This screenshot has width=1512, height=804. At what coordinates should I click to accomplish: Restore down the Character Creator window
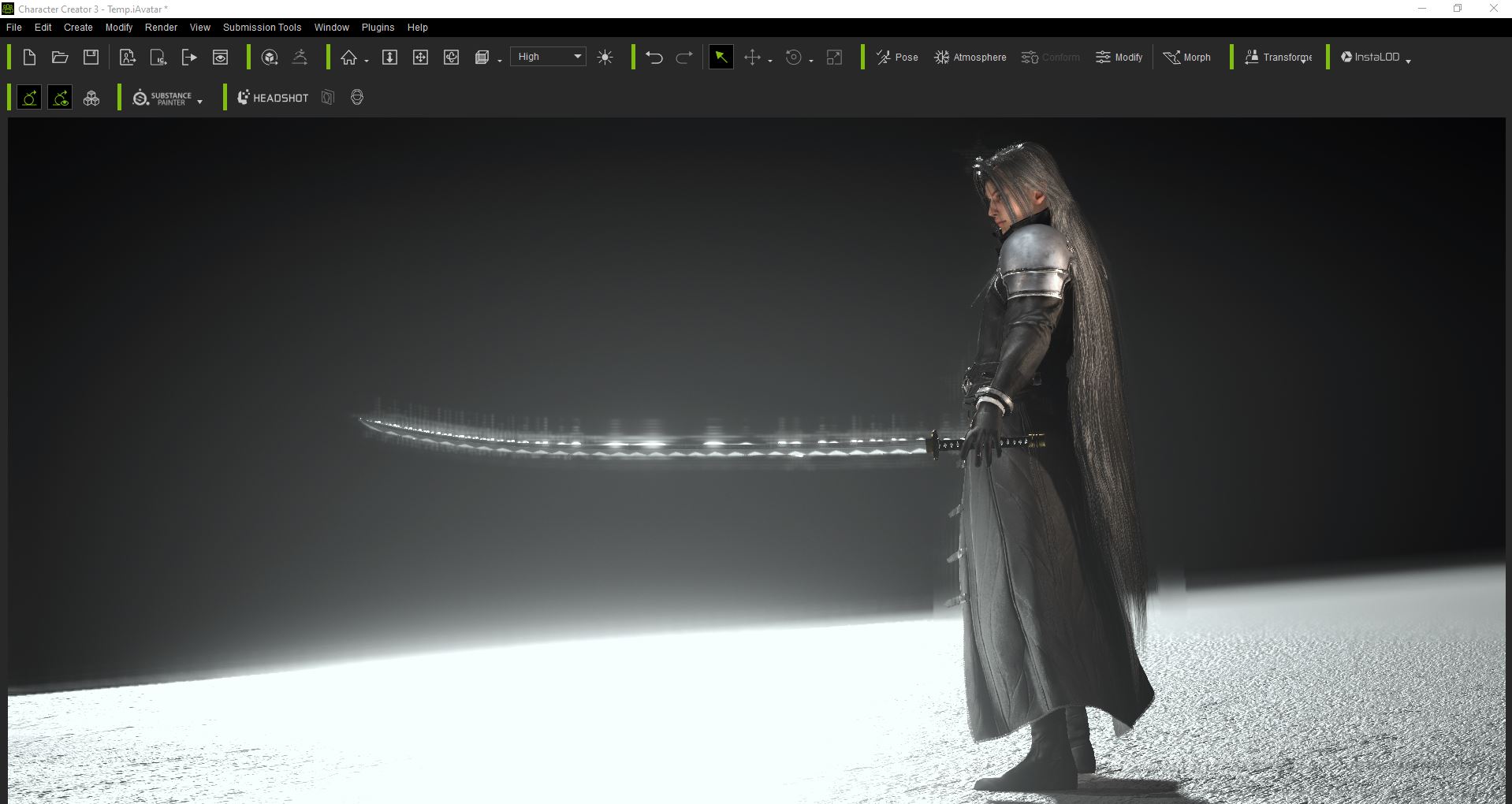pyautogui.click(x=1458, y=9)
